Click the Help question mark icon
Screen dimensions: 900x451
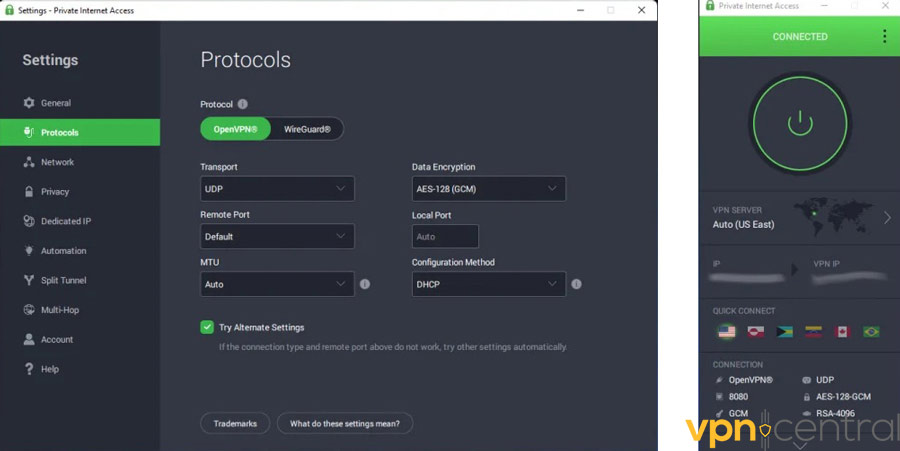[29, 369]
